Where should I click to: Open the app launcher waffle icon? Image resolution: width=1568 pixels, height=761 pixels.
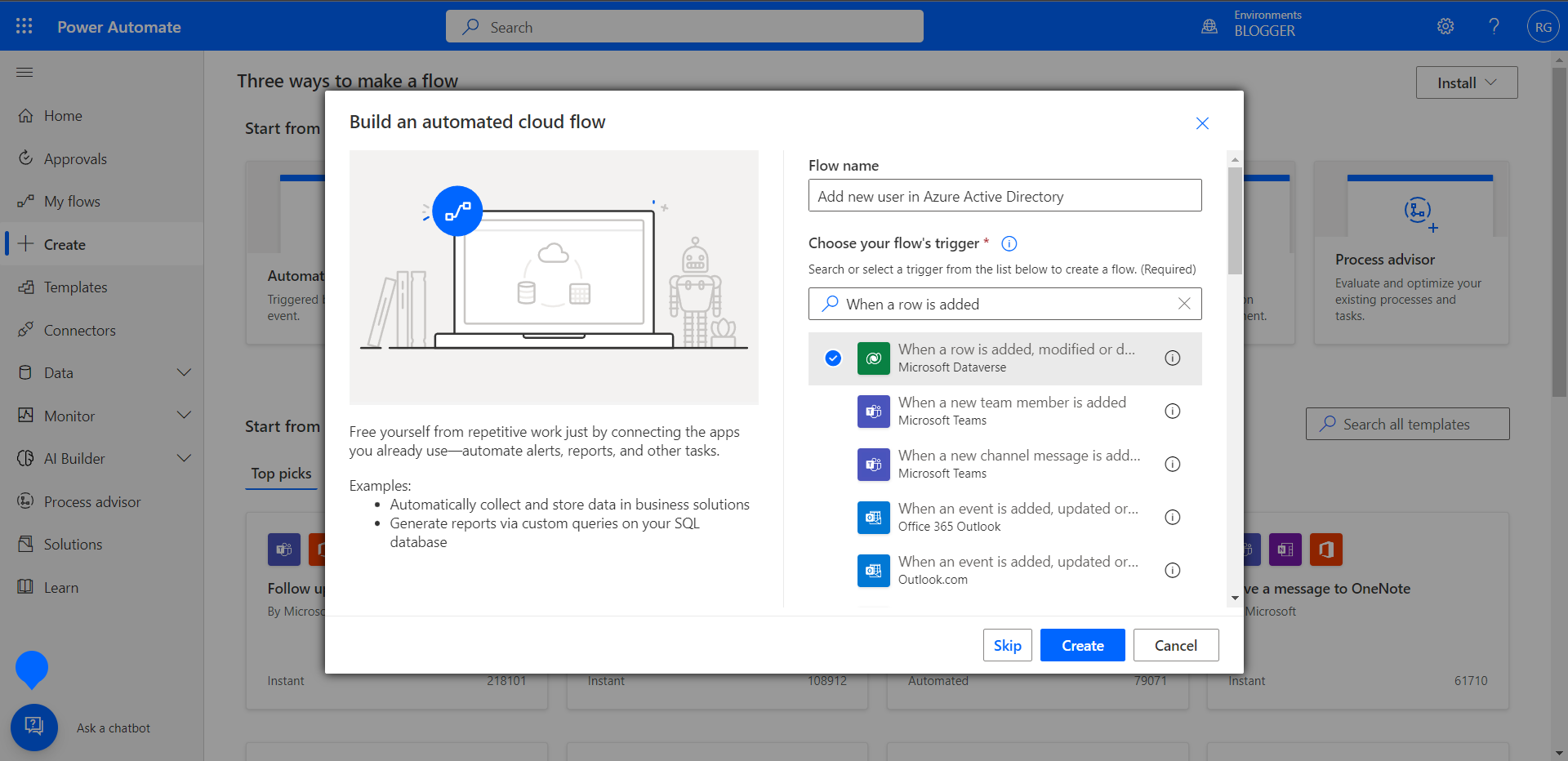tap(24, 26)
